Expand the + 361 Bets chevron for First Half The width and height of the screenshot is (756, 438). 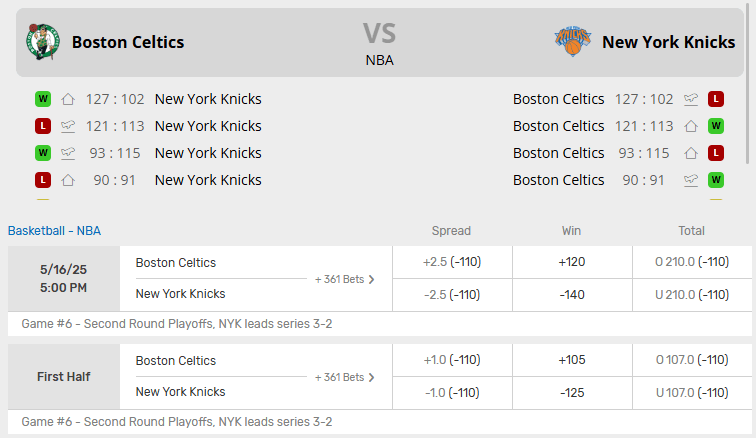(x=371, y=377)
